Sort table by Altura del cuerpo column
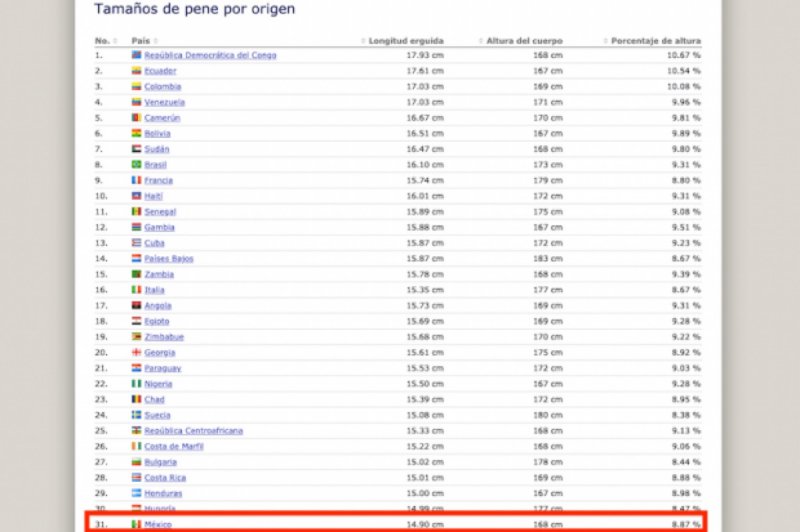The image size is (800, 532). 524,41
